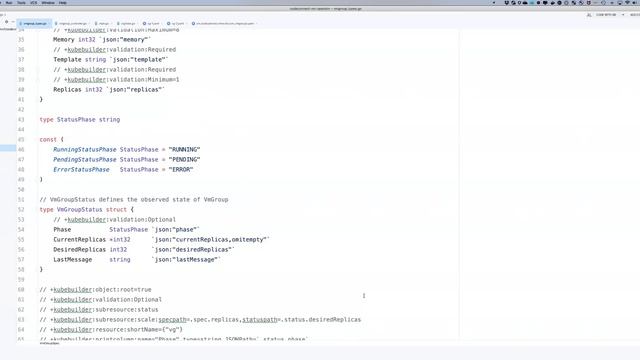Click the validation:Minimum=1 comment
This screenshot has height=360, width=640.
116,80
